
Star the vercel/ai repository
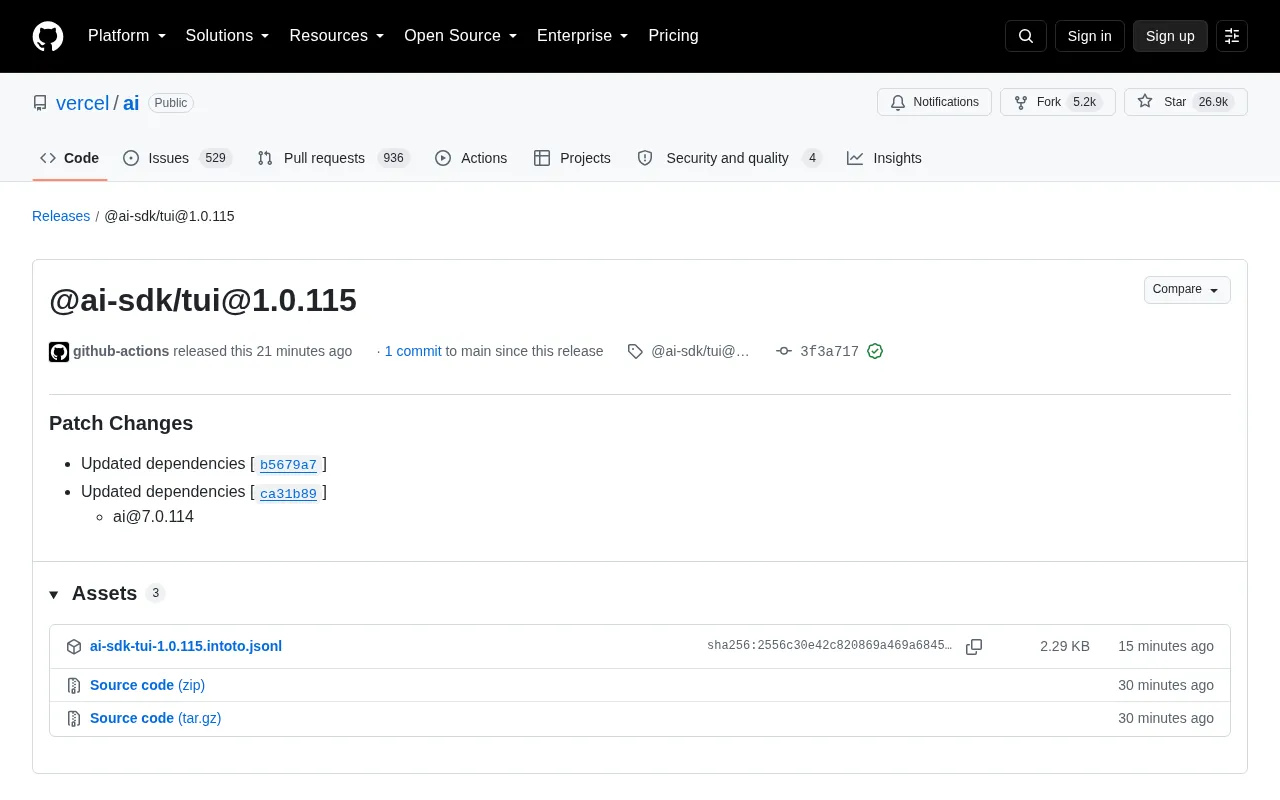pyautogui.click(x=1186, y=102)
